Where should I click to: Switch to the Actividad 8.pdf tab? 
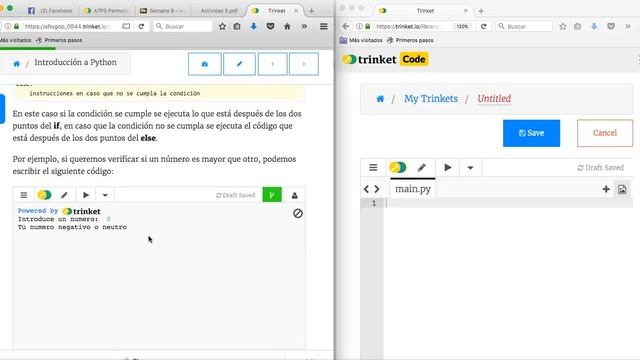[218, 11]
